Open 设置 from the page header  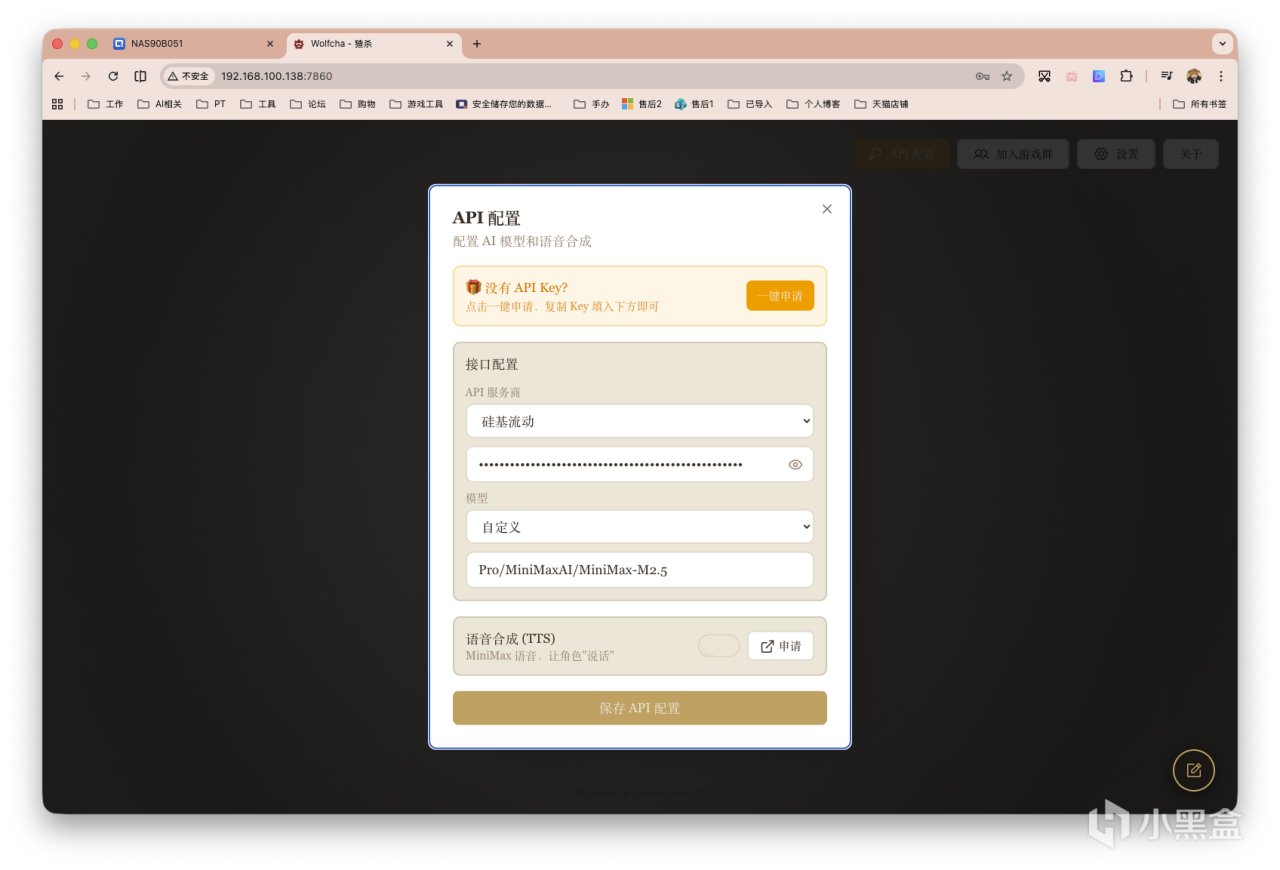click(x=1116, y=154)
